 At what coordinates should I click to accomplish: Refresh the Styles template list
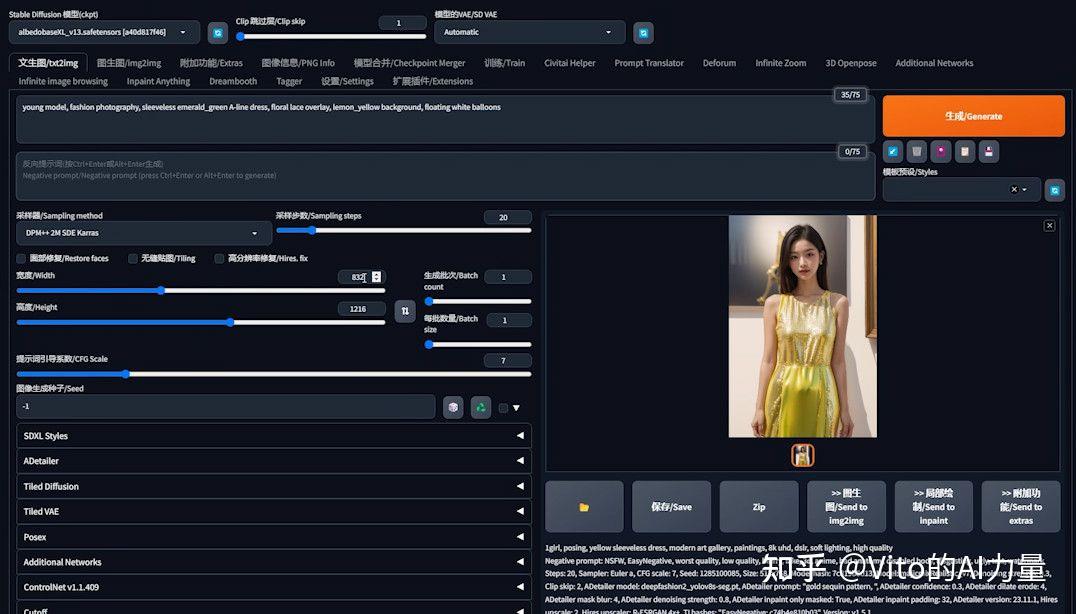(1055, 190)
